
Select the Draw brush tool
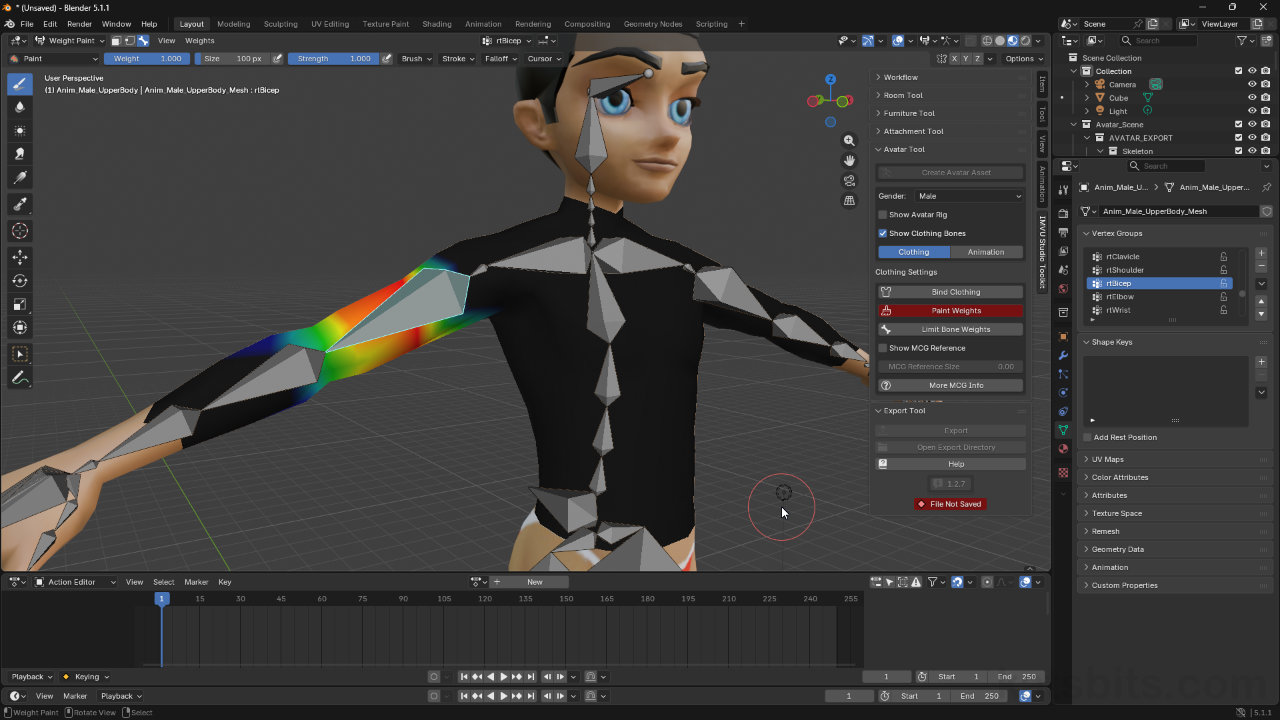[x=20, y=83]
